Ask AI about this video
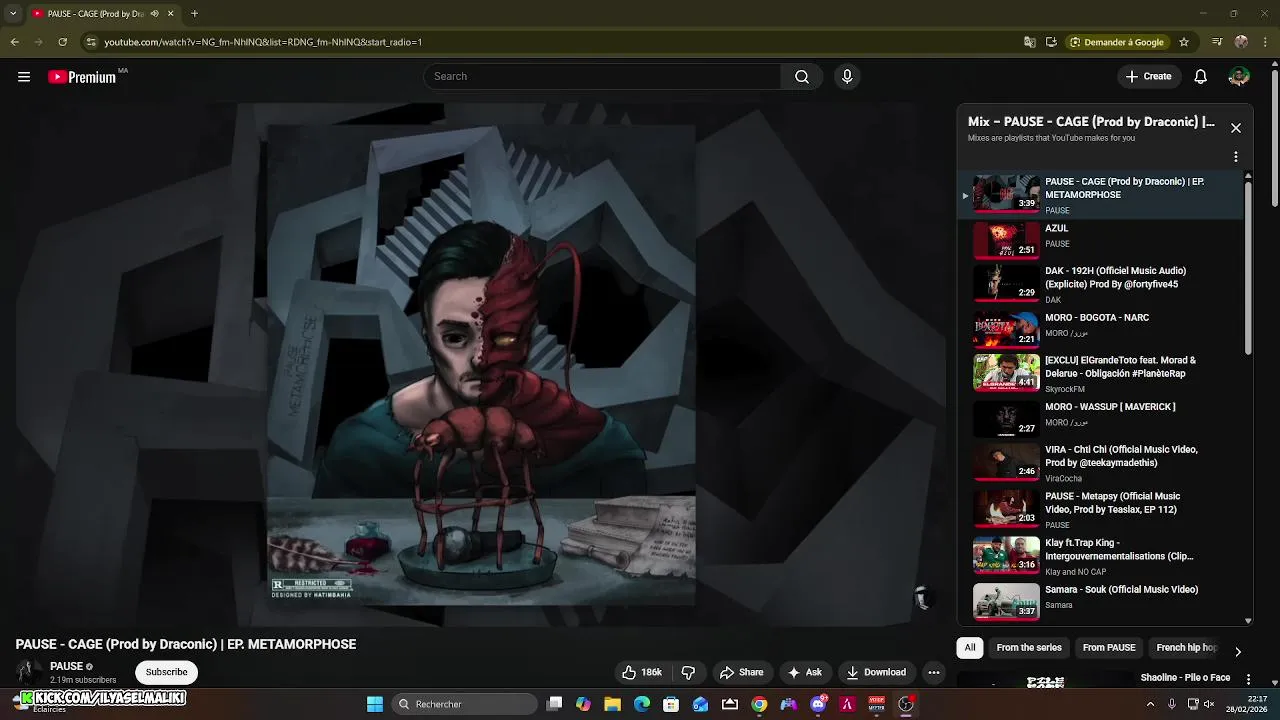 click(x=805, y=673)
